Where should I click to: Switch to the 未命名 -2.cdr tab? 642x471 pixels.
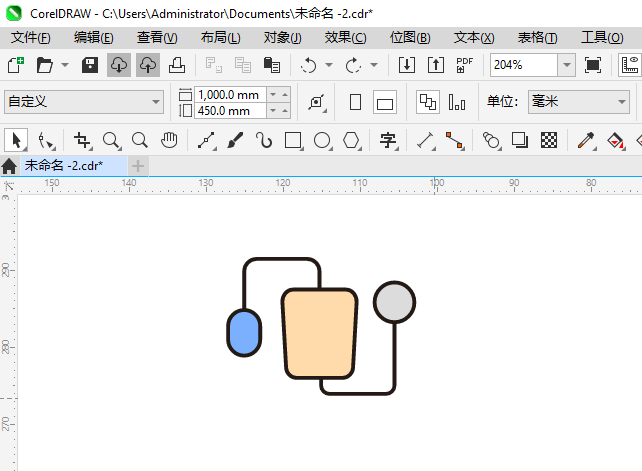(x=74, y=166)
